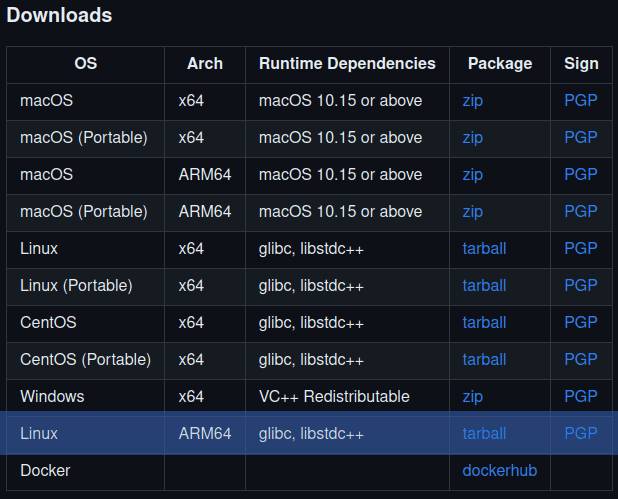This screenshot has width=618, height=499.
Task: Download the Linux x64 tarball
Action: 484,249
